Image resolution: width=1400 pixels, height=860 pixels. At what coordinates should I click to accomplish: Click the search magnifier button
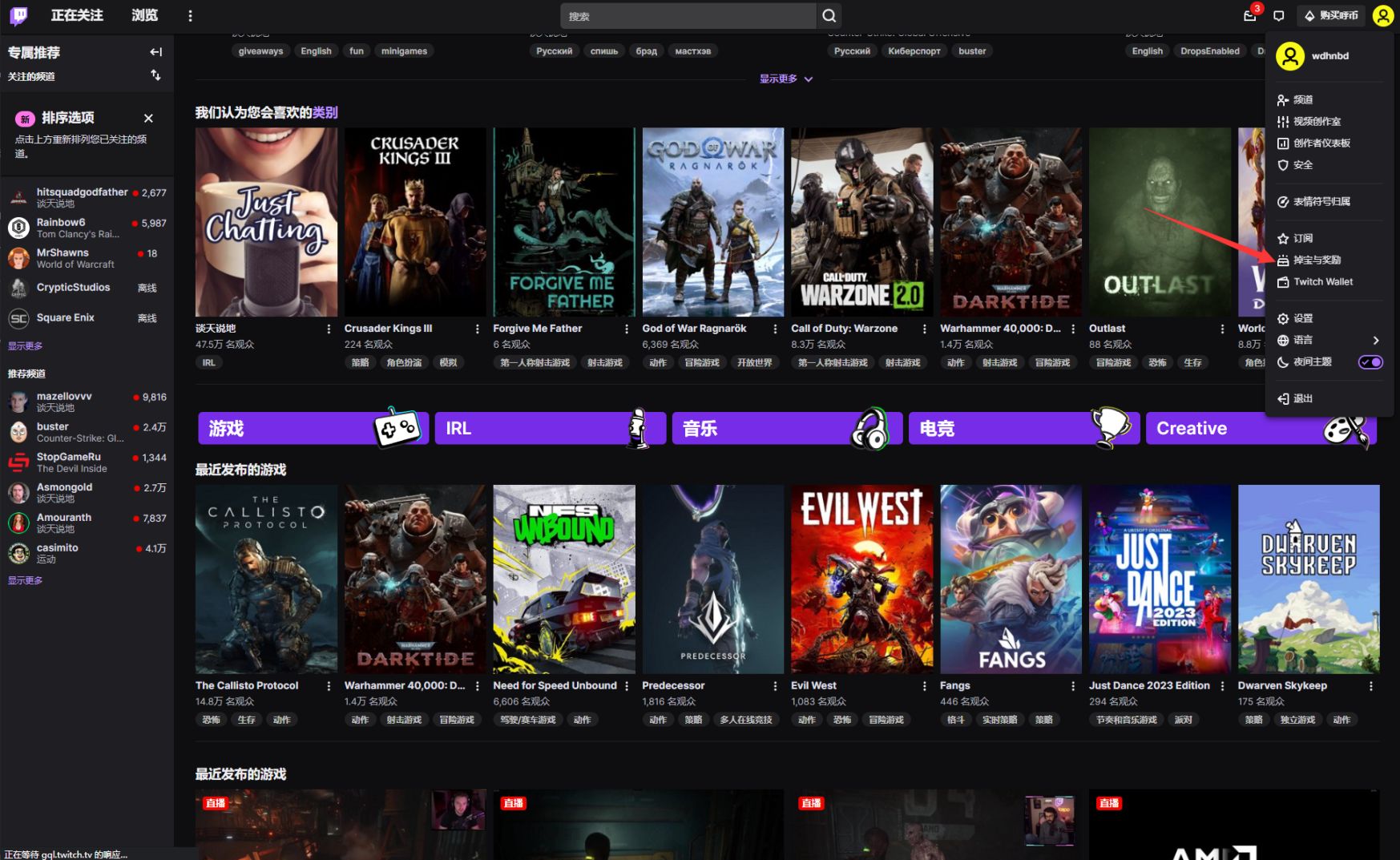point(829,16)
